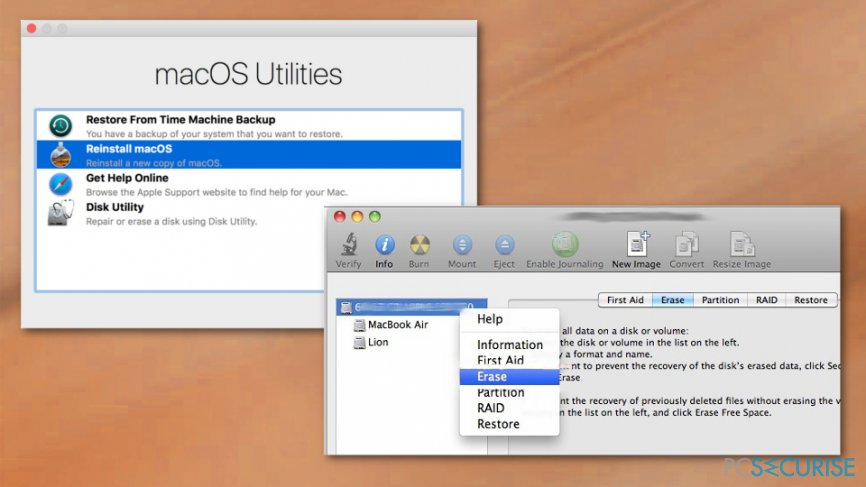Open the Info toolbar icon

tap(384, 244)
